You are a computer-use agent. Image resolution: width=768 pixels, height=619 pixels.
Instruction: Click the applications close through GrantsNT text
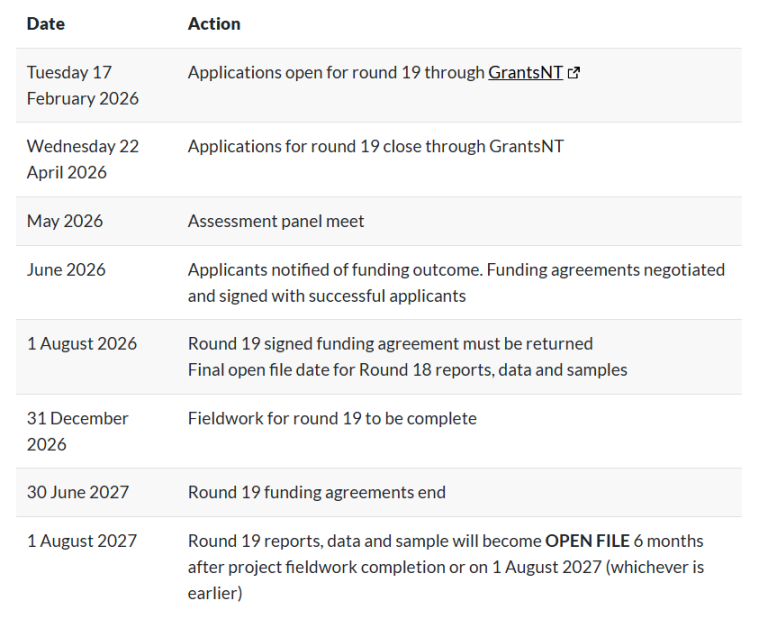click(x=375, y=146)
